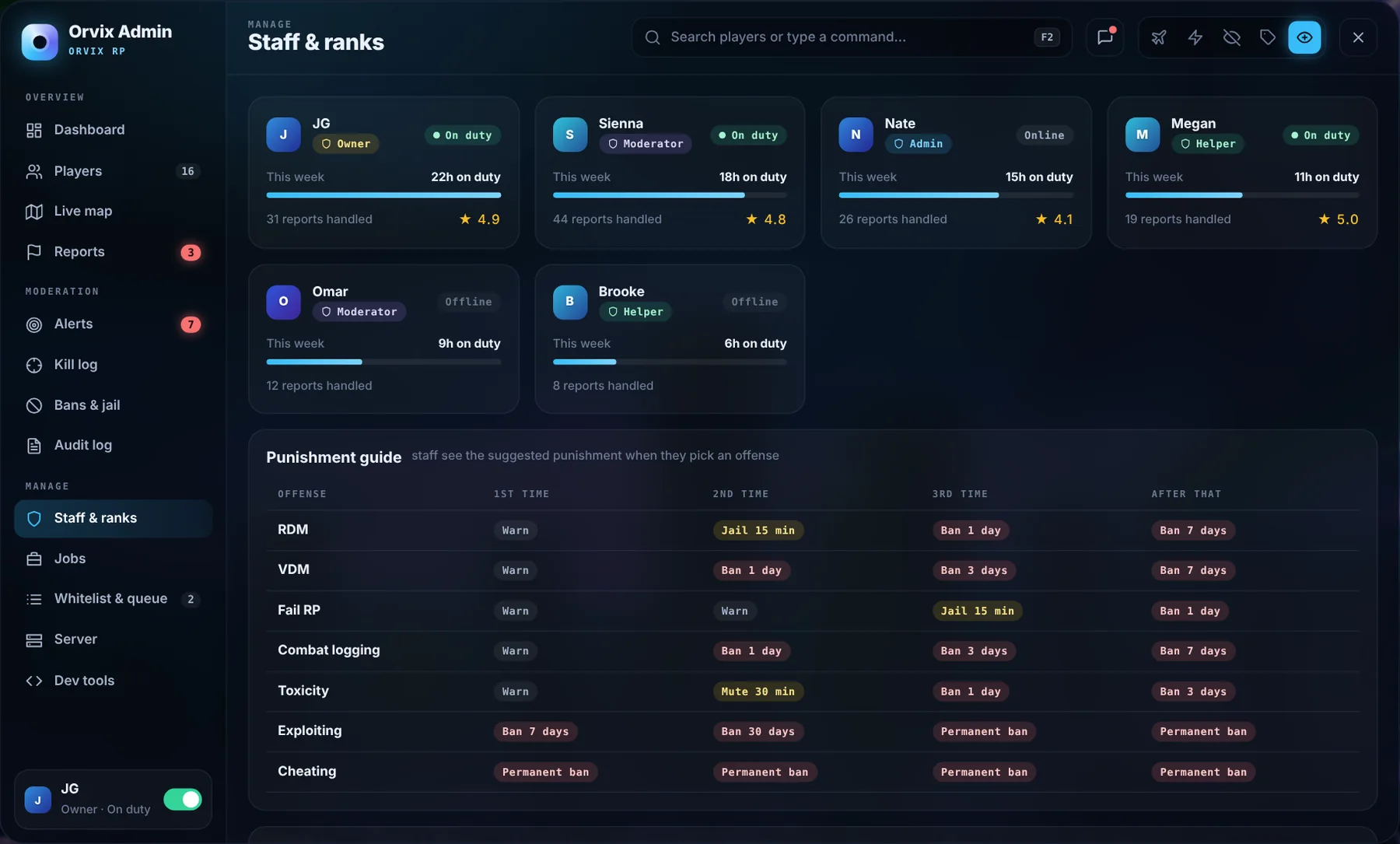Open Omar's Moderator rank badge
The height and width of the screenshot is (844, 1400).
click(359, 312)
